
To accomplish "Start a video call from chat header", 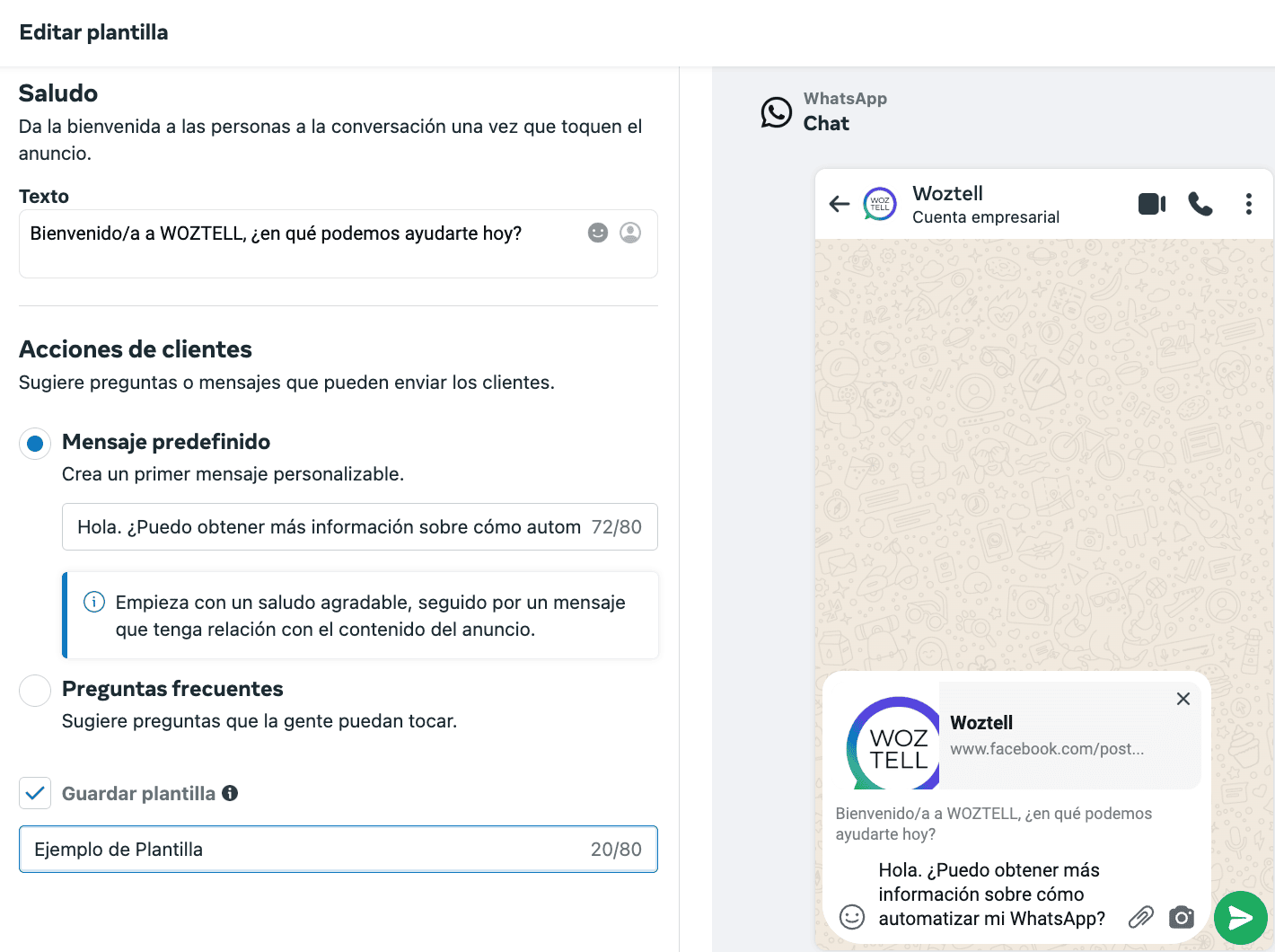I will (1152, 204).
